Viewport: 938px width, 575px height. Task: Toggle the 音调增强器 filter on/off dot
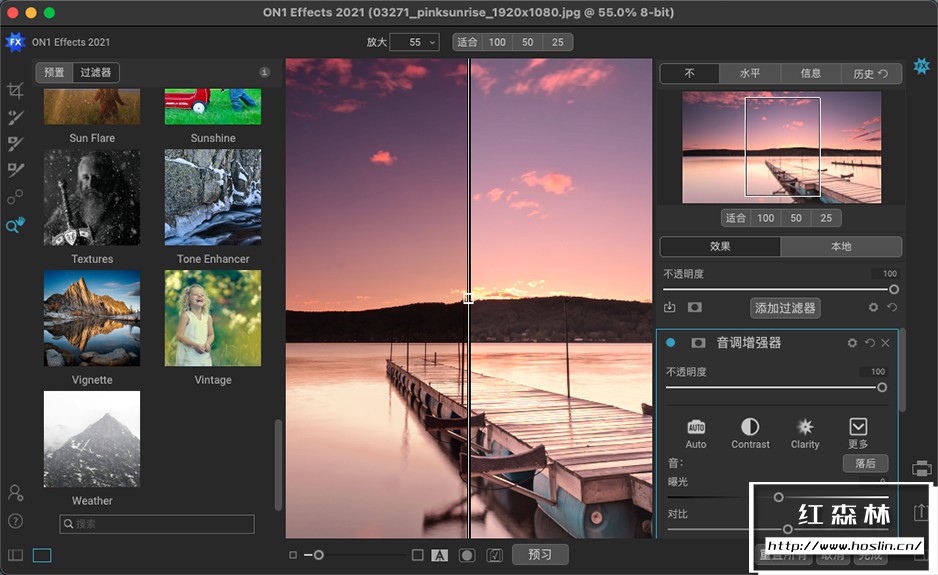pyautogui.click(x=671, y=343)
